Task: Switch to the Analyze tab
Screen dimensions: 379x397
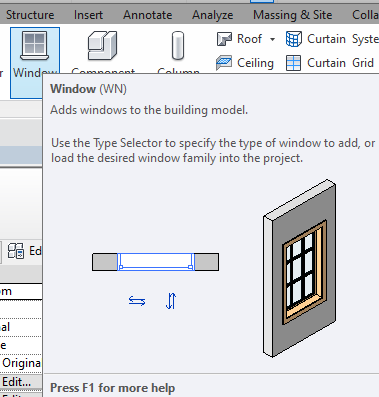Action: coord(213,15)
